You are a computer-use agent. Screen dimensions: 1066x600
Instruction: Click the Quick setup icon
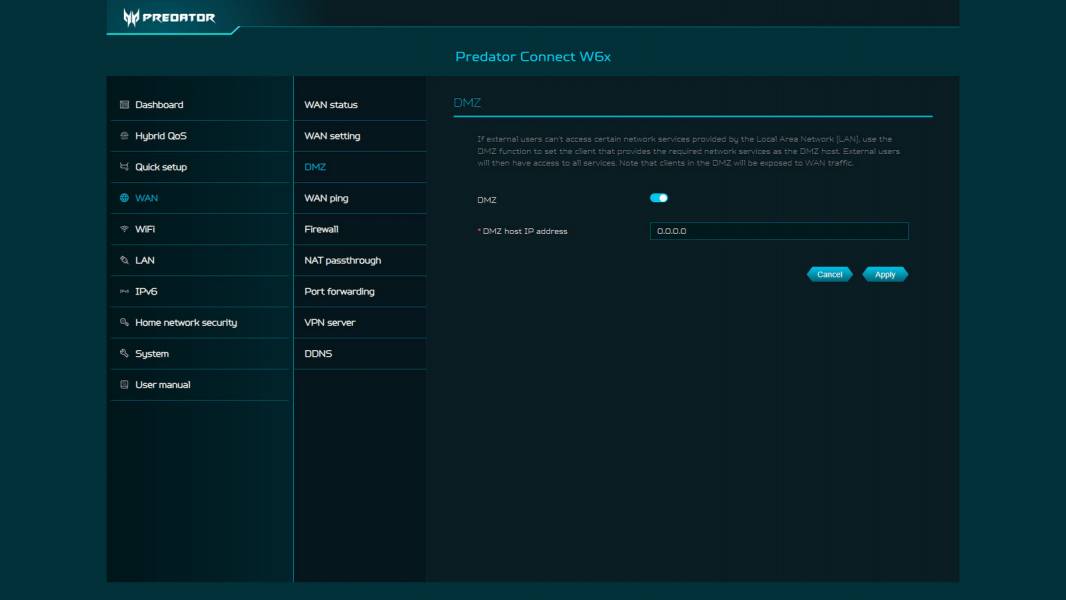point(123,167)
